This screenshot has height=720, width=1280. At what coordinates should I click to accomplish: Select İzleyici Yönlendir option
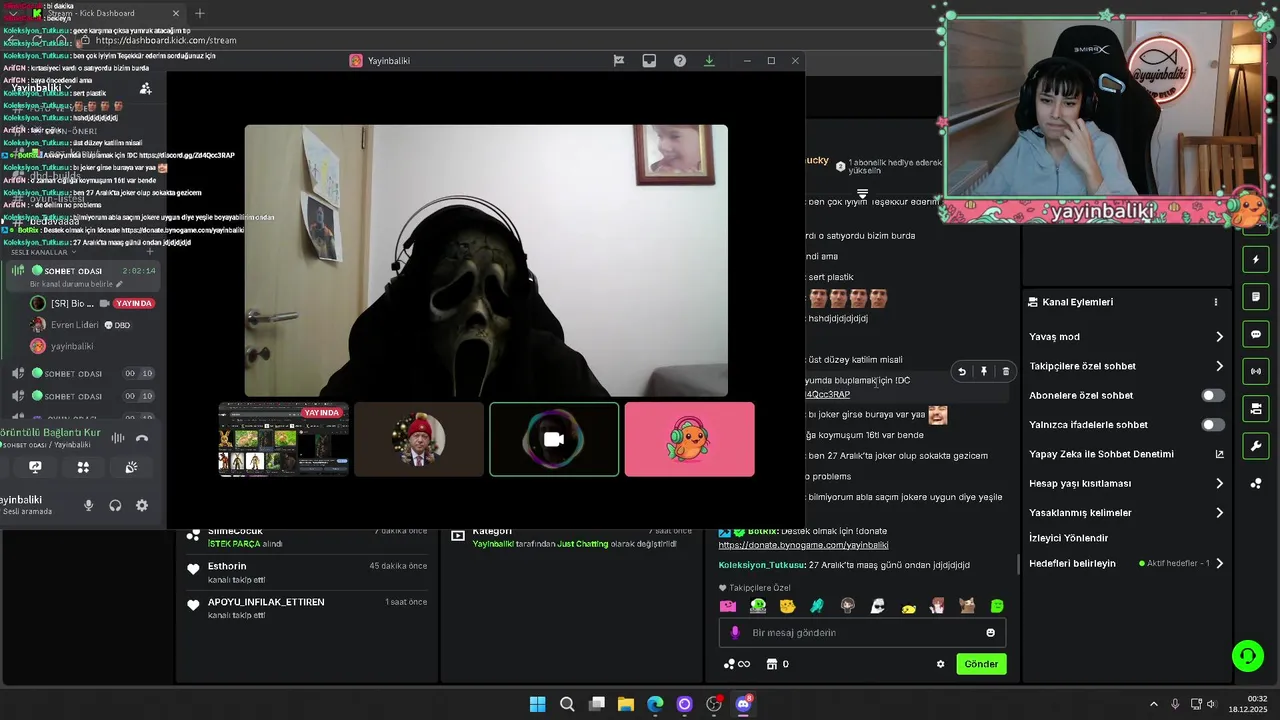pyautogui.click(x=1068, y=538)
